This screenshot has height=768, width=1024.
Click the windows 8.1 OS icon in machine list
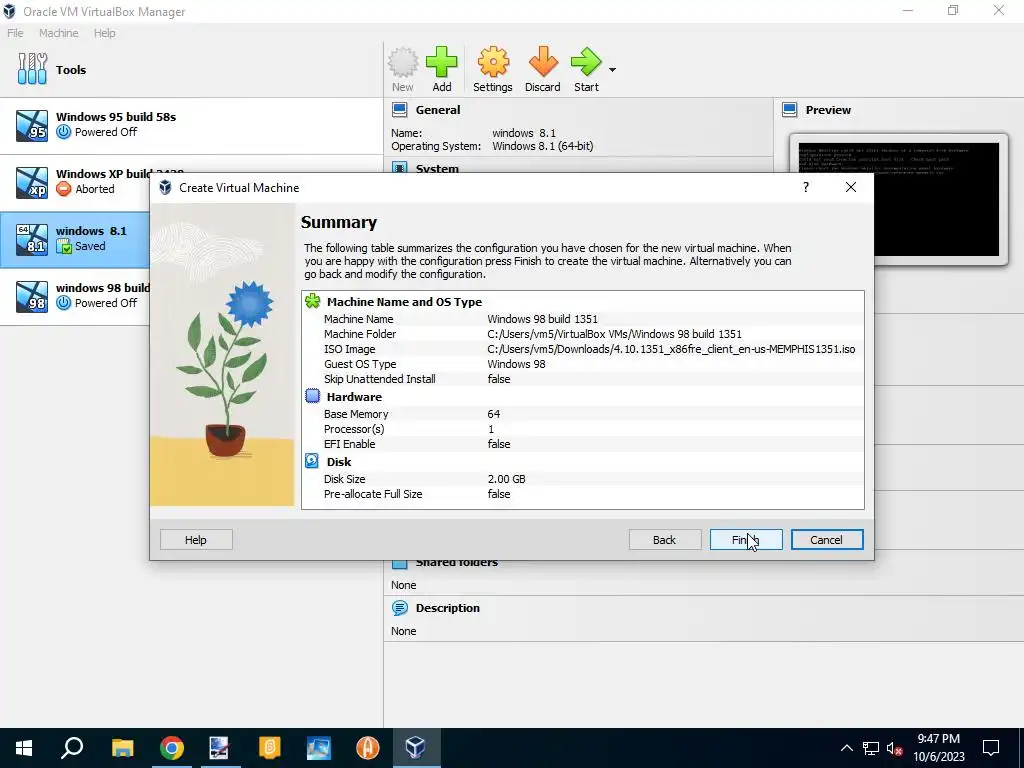(32, 239)
